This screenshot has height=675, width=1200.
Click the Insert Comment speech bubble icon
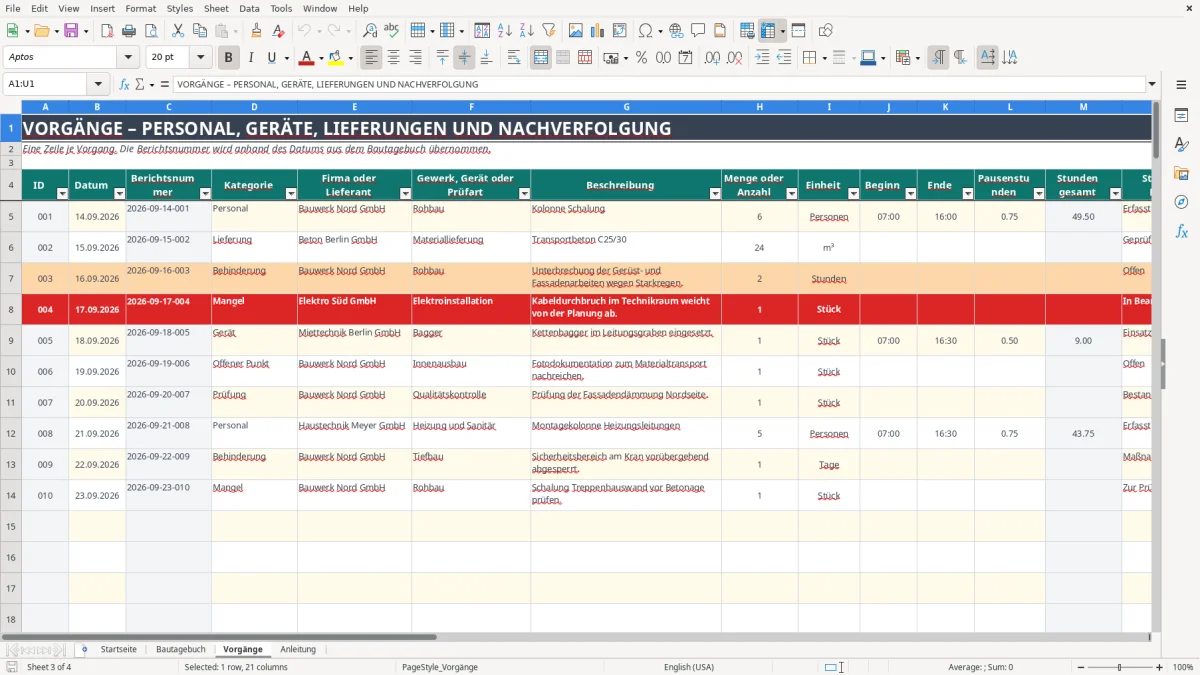(x=698, y=31)
